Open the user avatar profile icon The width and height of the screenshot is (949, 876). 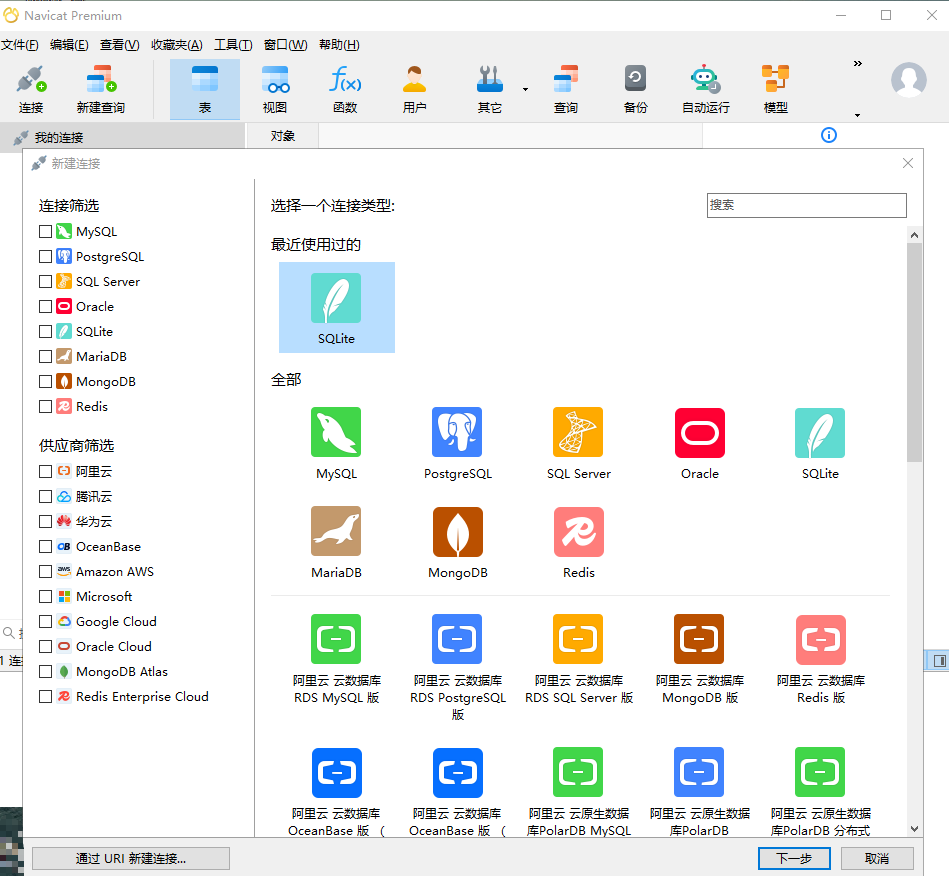[x=908, y=79]
